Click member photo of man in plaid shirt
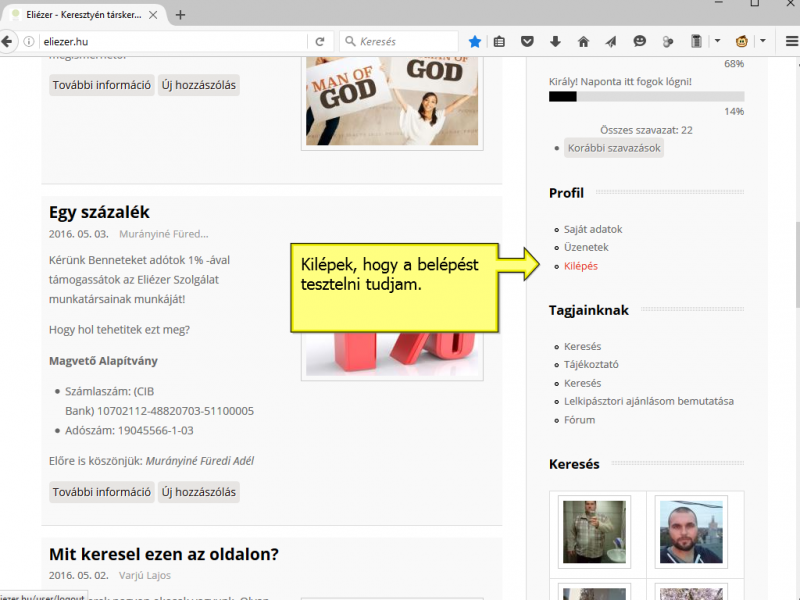The height and width of the screenshot is (600, 800). 594,532
